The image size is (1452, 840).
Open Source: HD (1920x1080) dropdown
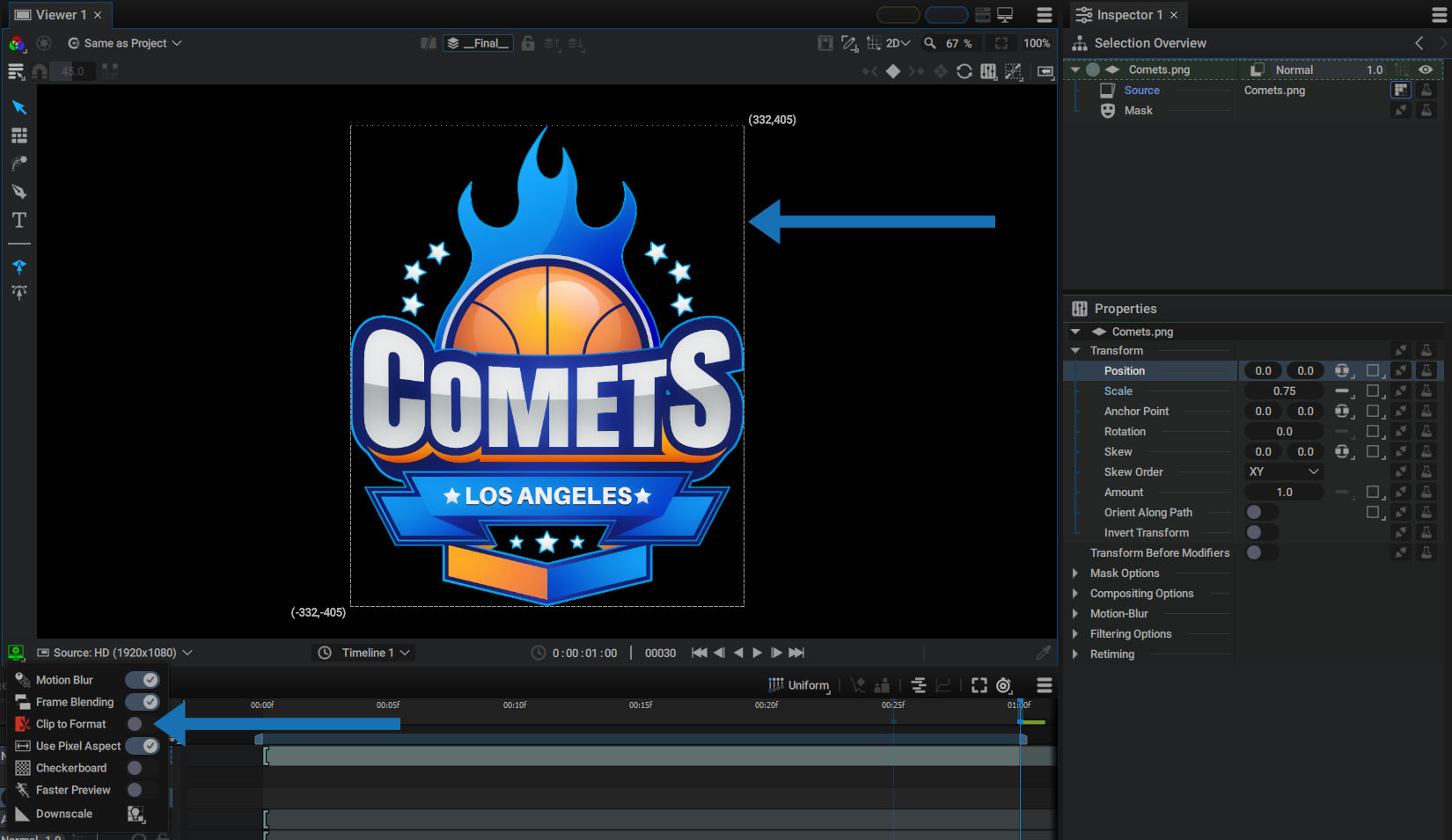point(114,653)
